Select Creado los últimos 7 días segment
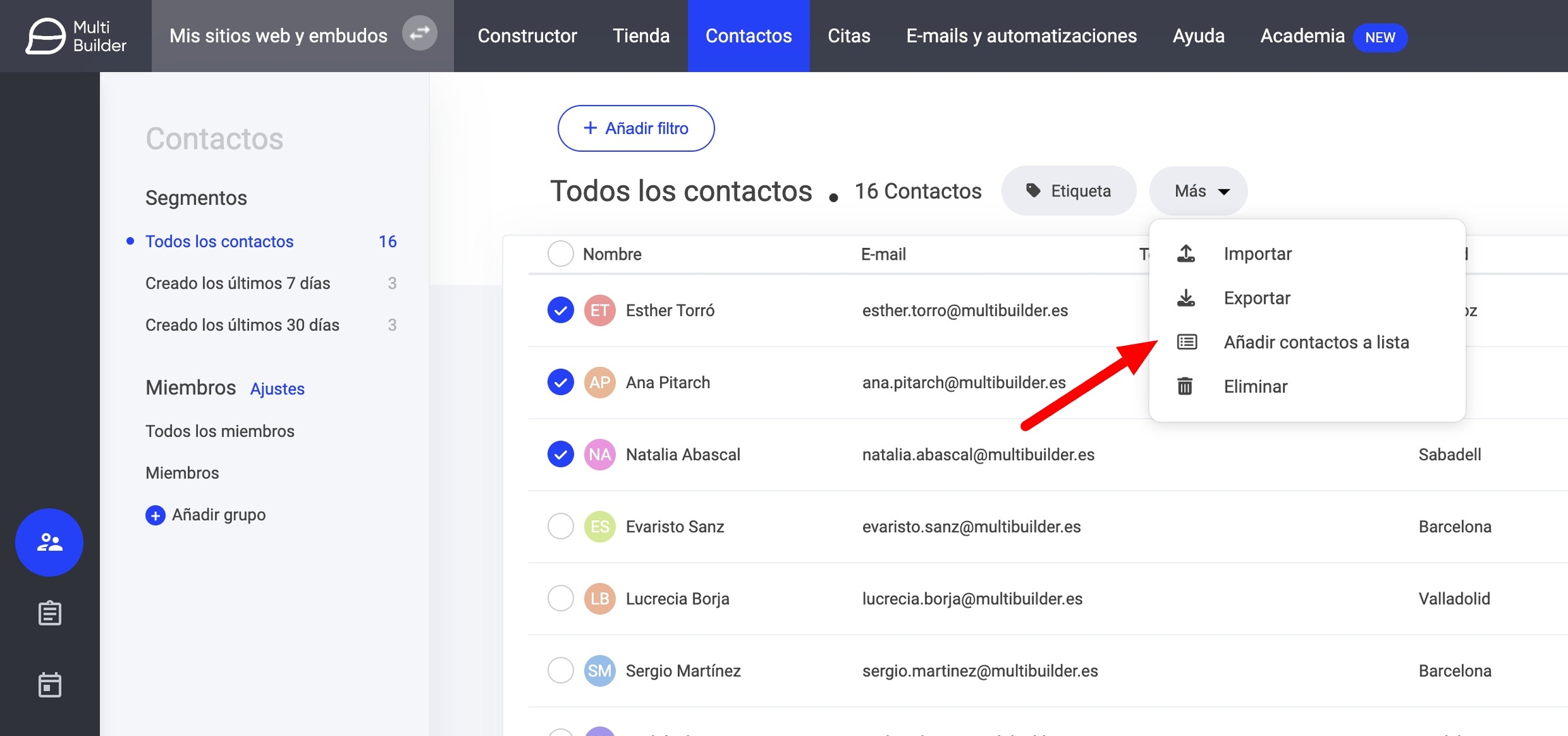 click(238, 283)
